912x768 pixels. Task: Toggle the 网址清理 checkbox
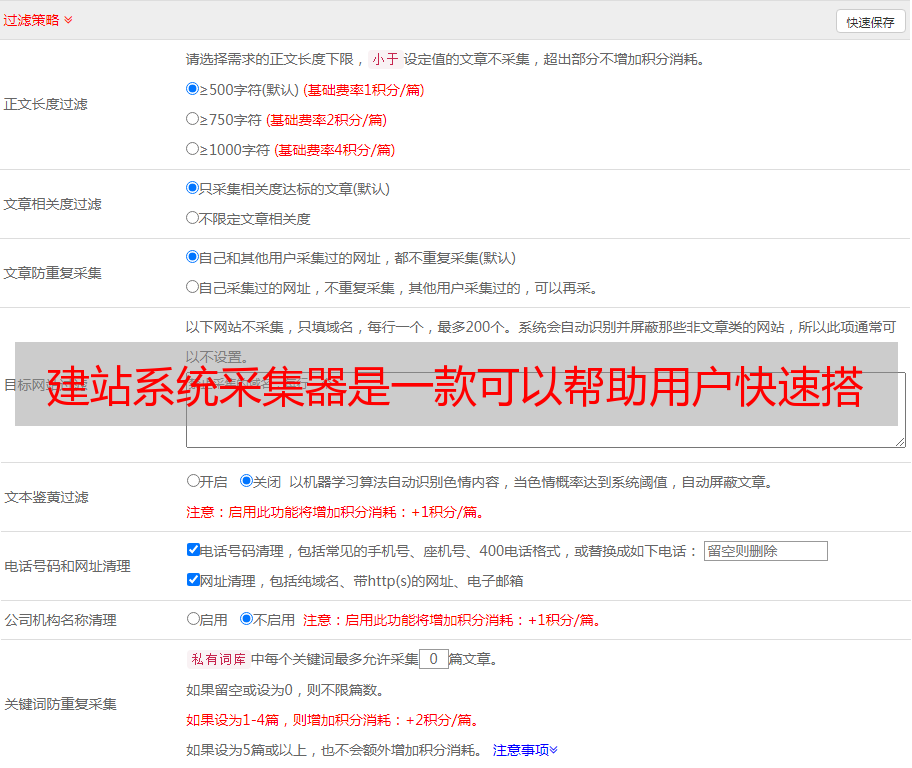coord(193,580)
